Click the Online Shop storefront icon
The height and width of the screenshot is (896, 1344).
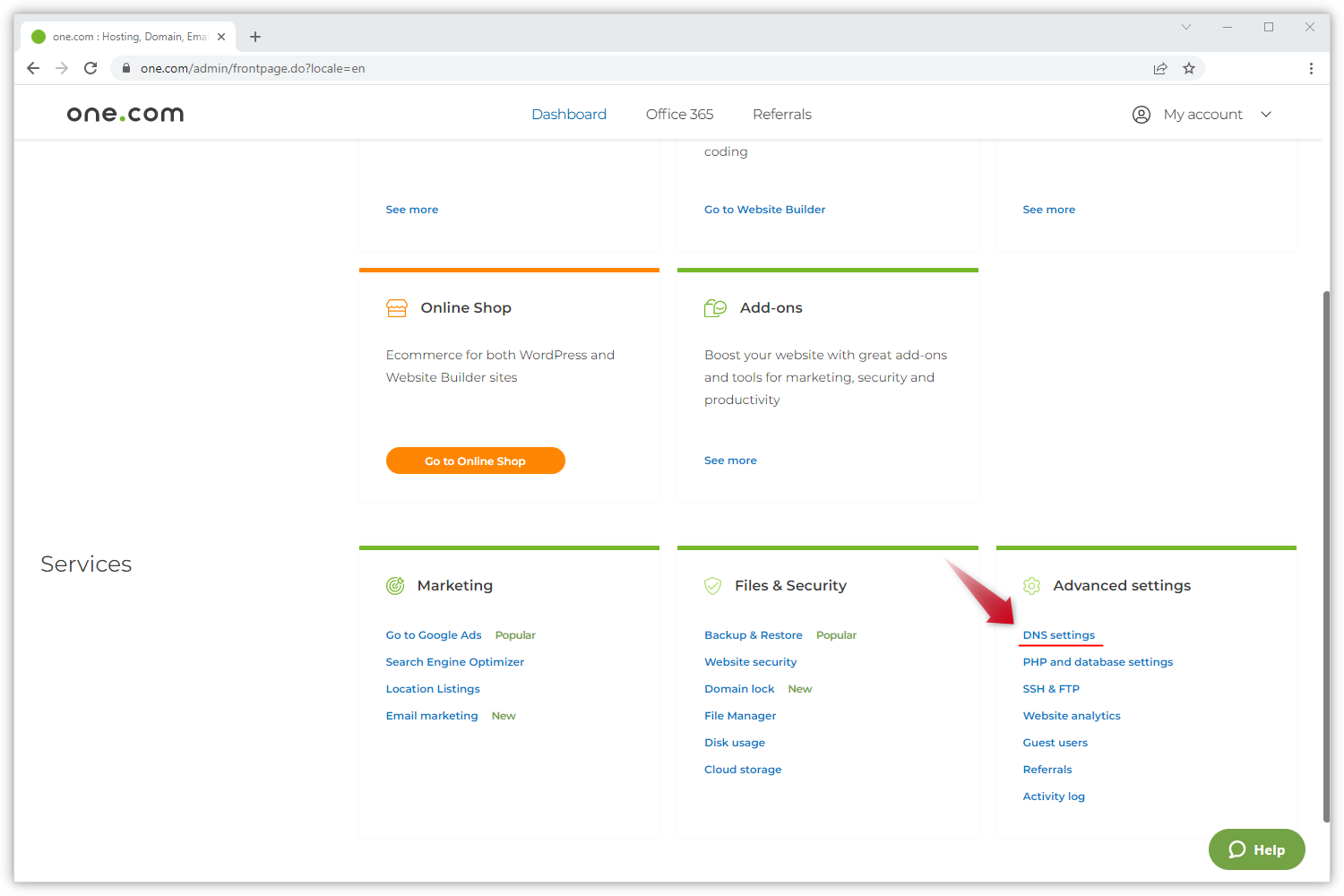[396, 308]
